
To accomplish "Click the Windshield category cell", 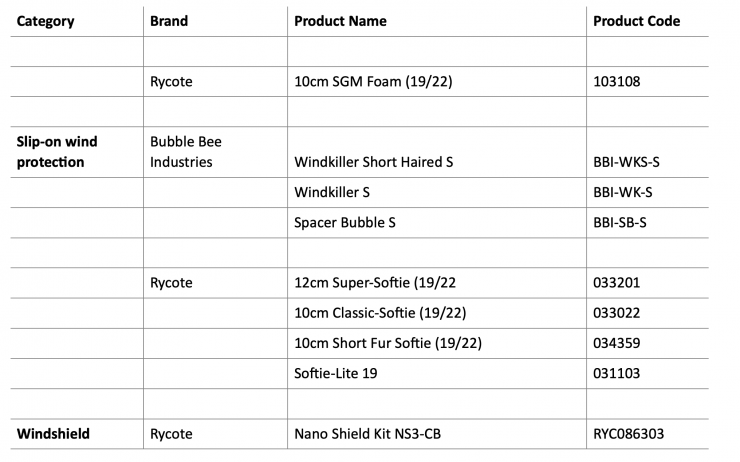I will (53, 434).
